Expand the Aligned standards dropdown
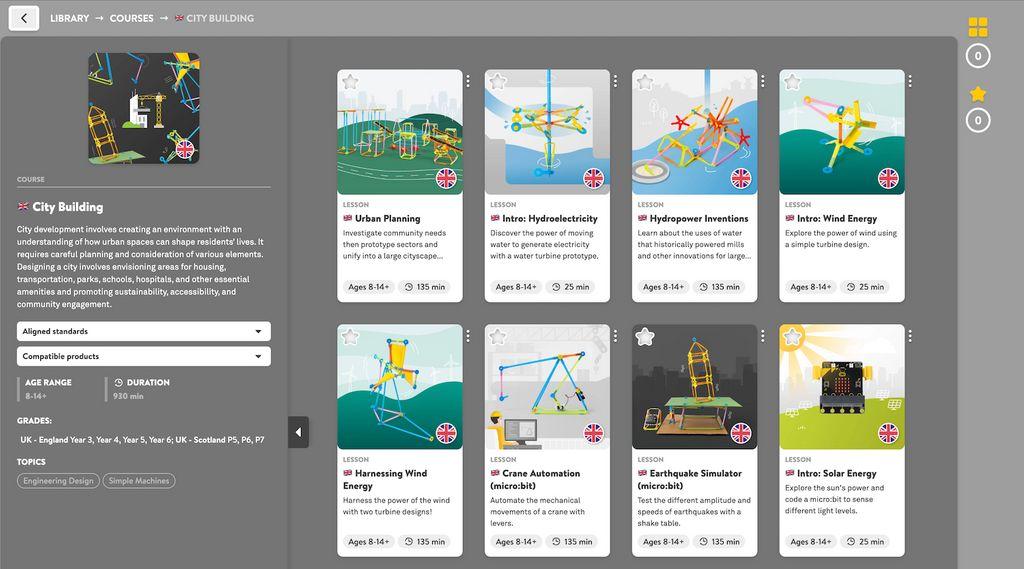The height and width of the screenshot is (569, 1024). coord(144,331)
